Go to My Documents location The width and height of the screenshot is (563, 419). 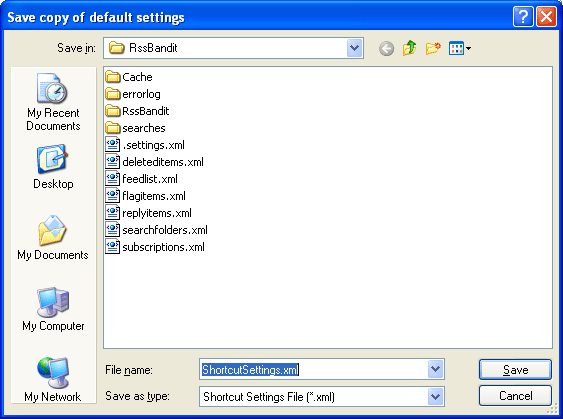(53, 237)
